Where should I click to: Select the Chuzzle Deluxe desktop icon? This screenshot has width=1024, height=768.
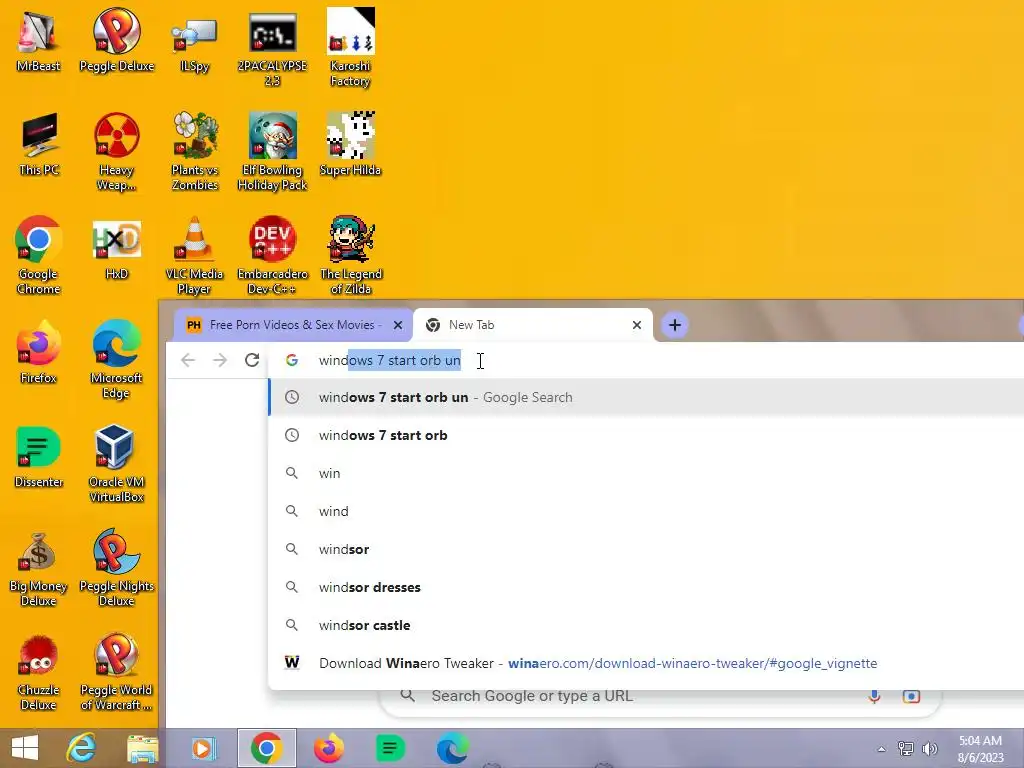39,671
